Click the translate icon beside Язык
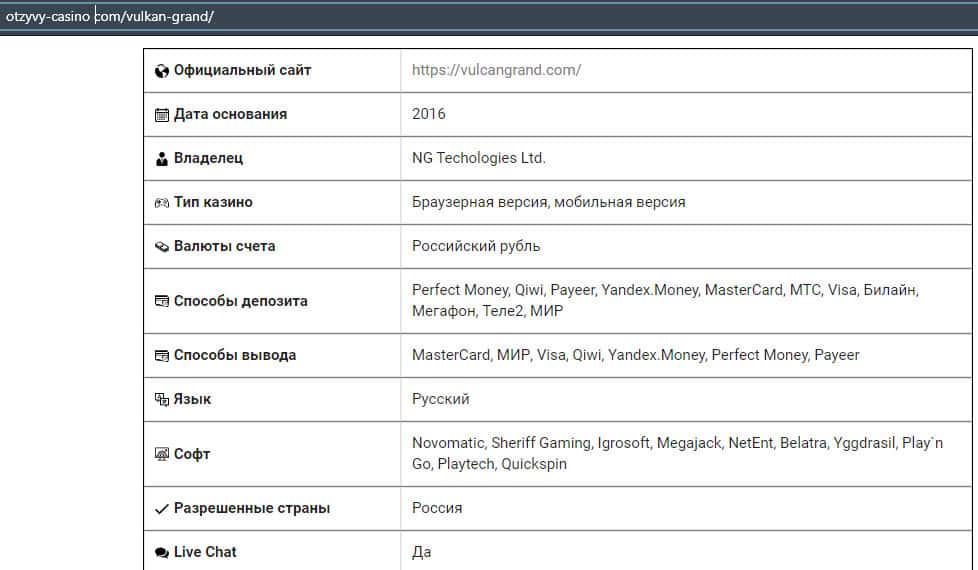 162,399
